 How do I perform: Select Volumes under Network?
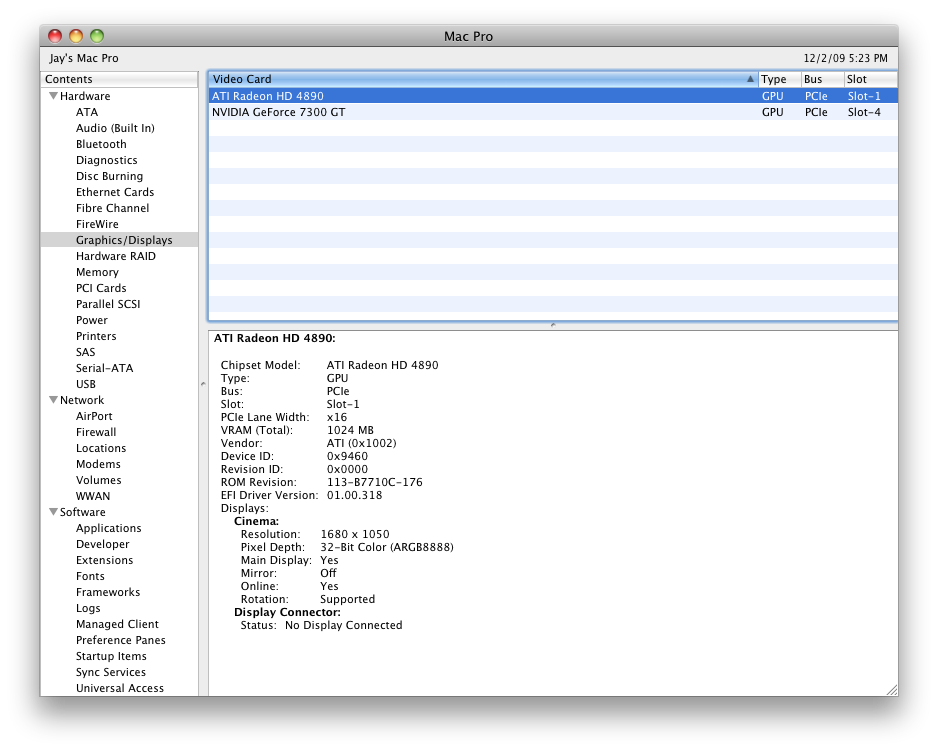pyautogui.click(x=98, y=480)
